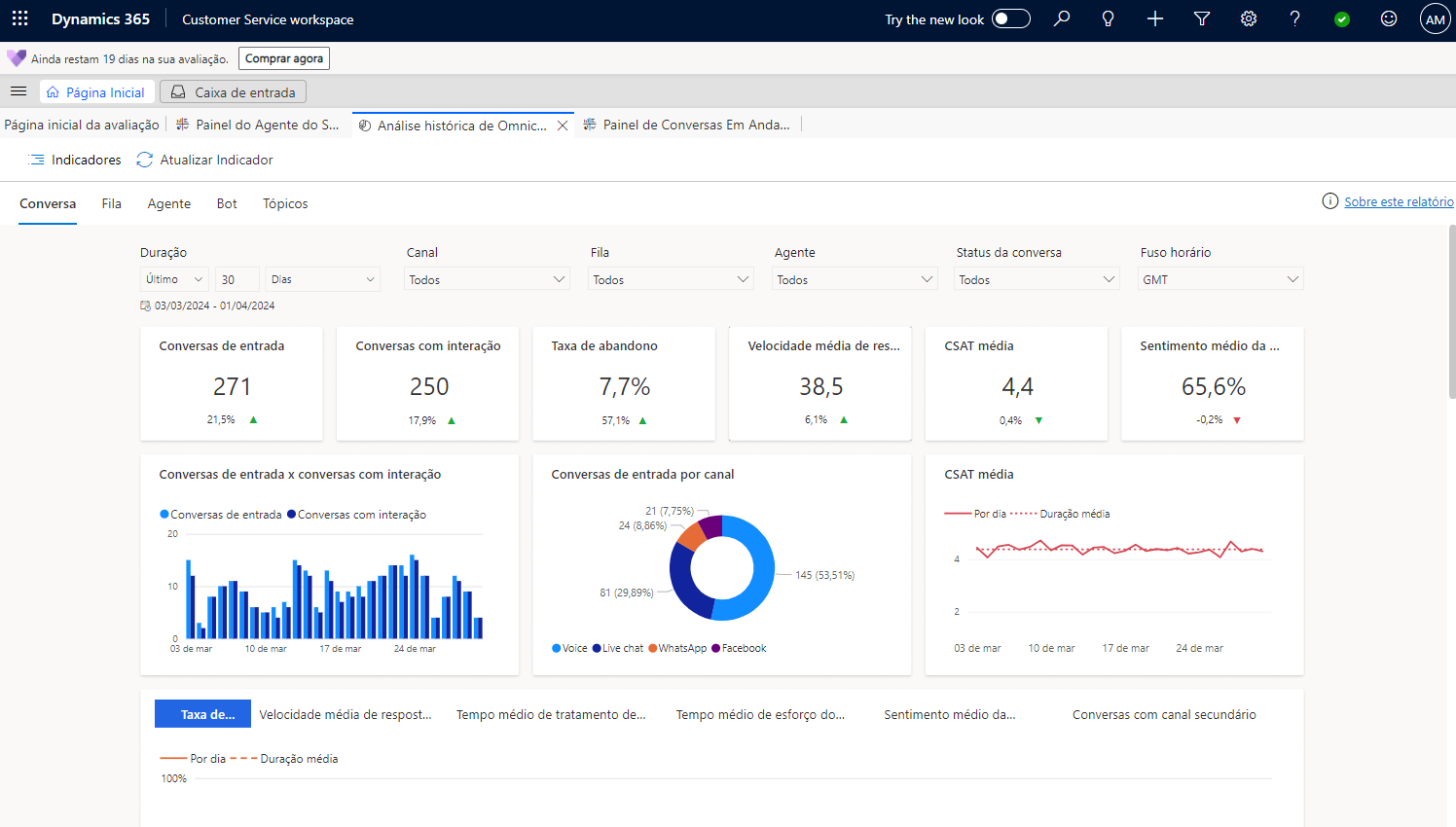Switch to the Fila report tab

coord(111,203)
